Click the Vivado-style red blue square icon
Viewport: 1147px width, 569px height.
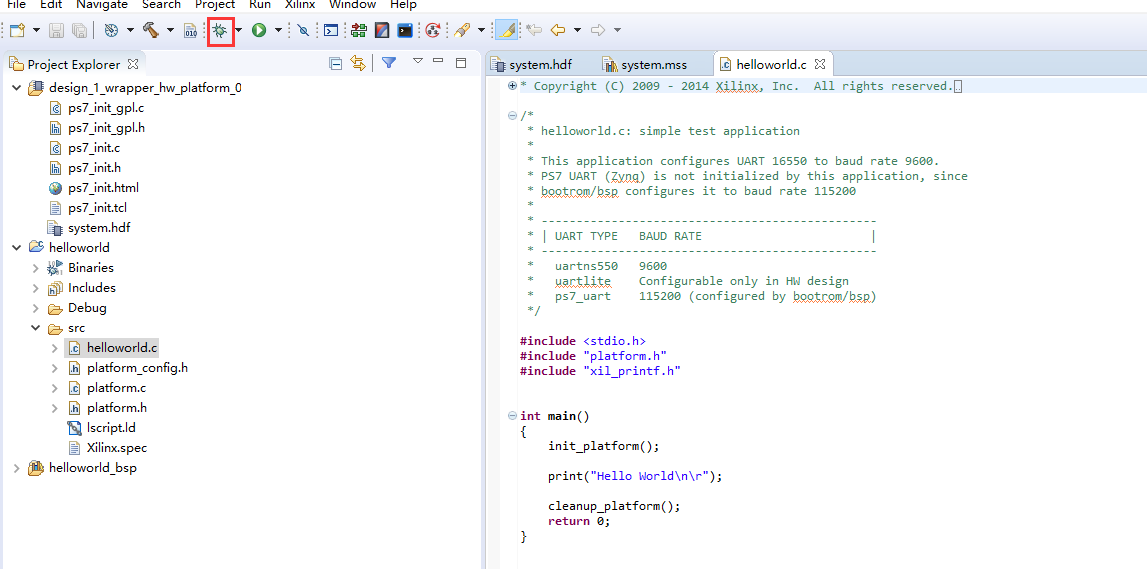381,30
